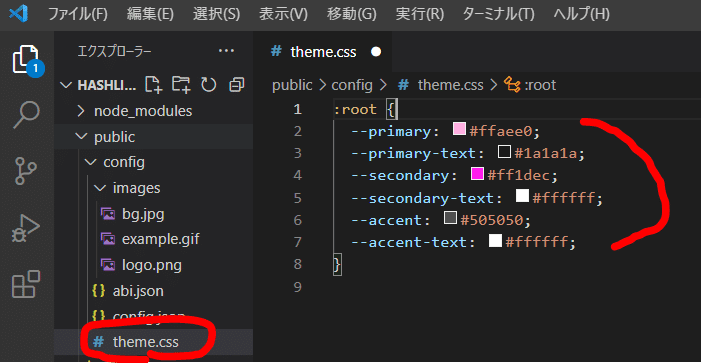This screenshot has width=701, height=363.
Task: Select theme.css in the file tree
Action: pyautogui.click(x=146, y=342)
